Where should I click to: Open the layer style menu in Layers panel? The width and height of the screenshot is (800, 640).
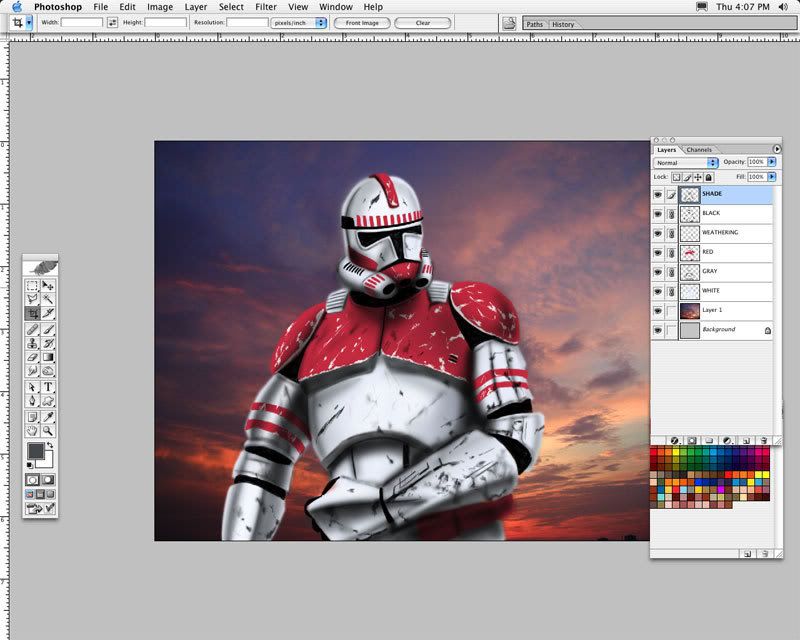674,440
